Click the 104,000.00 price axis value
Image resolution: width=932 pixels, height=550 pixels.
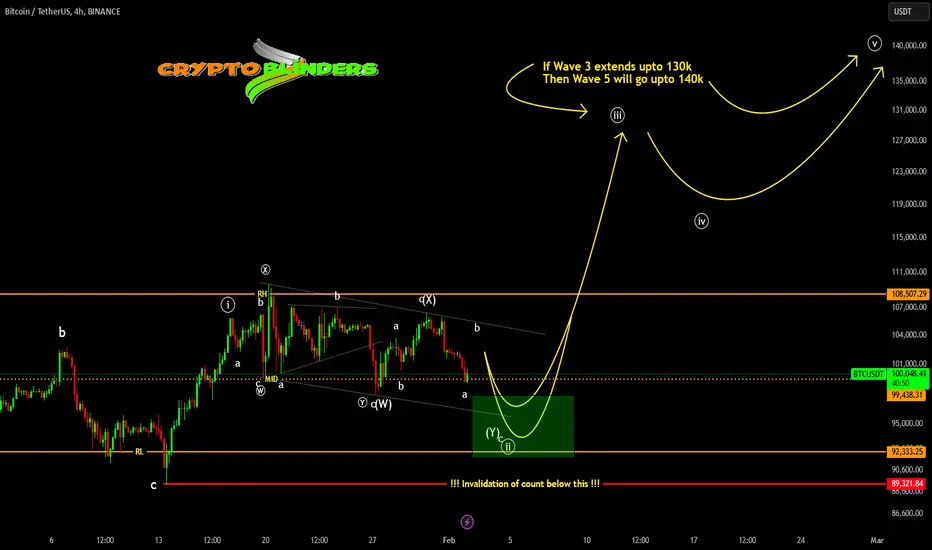tap(909, 335)
